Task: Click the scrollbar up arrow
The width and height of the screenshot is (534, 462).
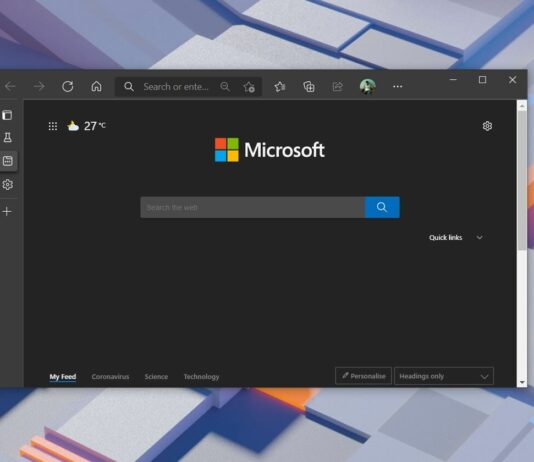Action: click(522, 106)
